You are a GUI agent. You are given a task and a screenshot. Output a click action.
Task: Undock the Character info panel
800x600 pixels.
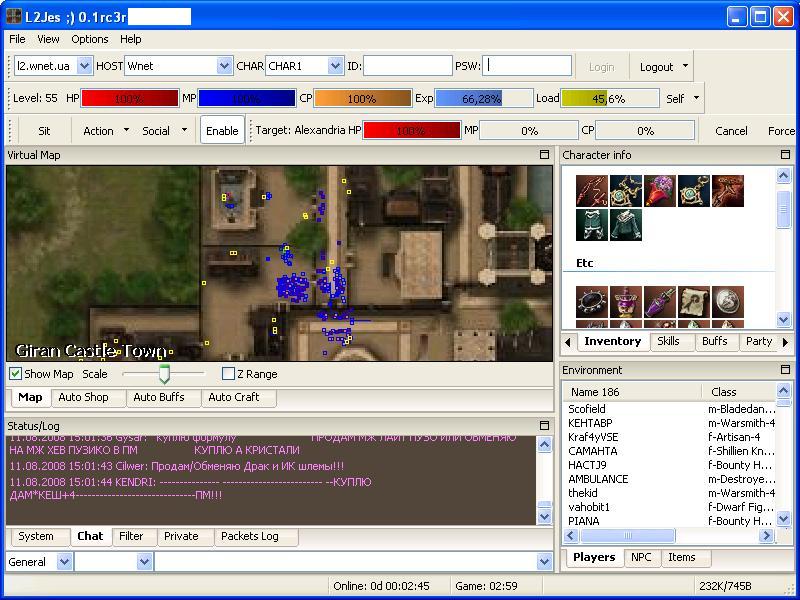785,155
